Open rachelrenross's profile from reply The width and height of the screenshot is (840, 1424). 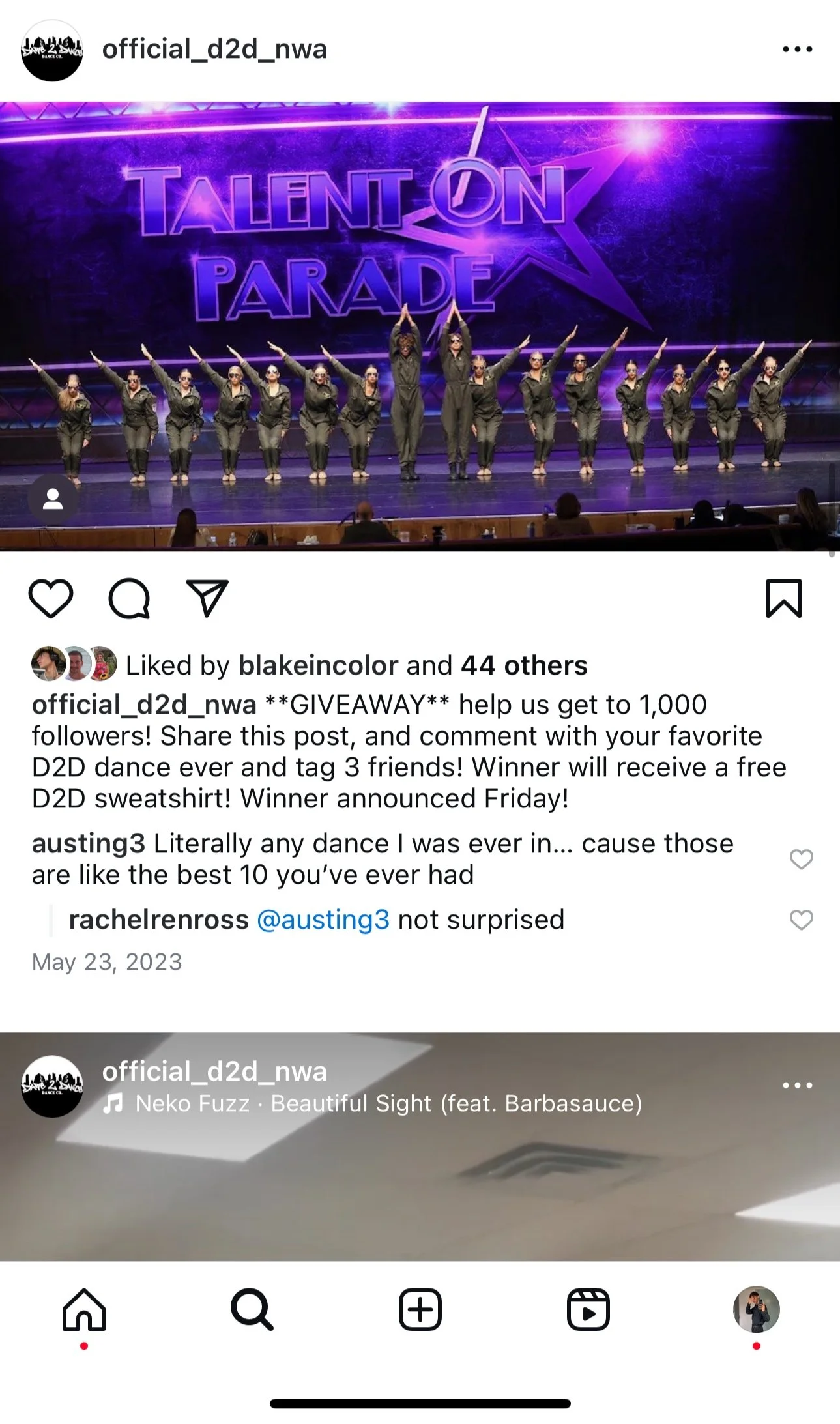point(159,920)
